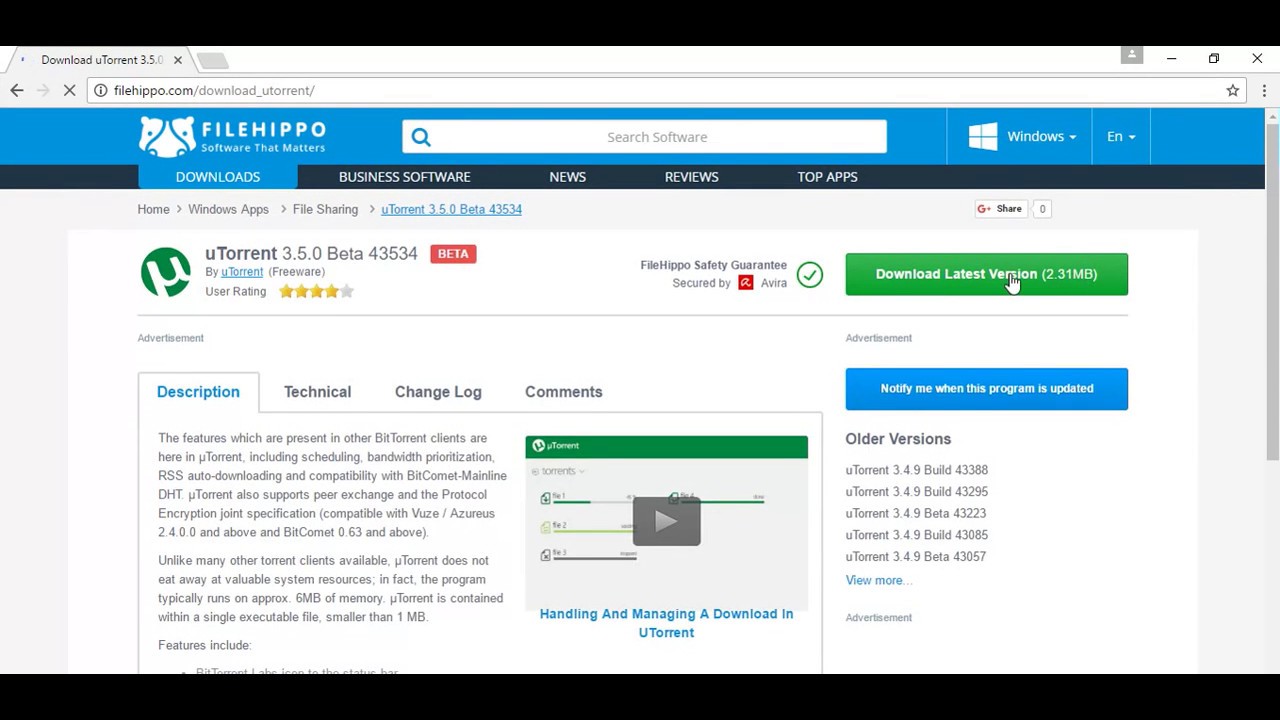Switch to the Description tab
This screenshot has width=1280, height=720.
point(198,392)
